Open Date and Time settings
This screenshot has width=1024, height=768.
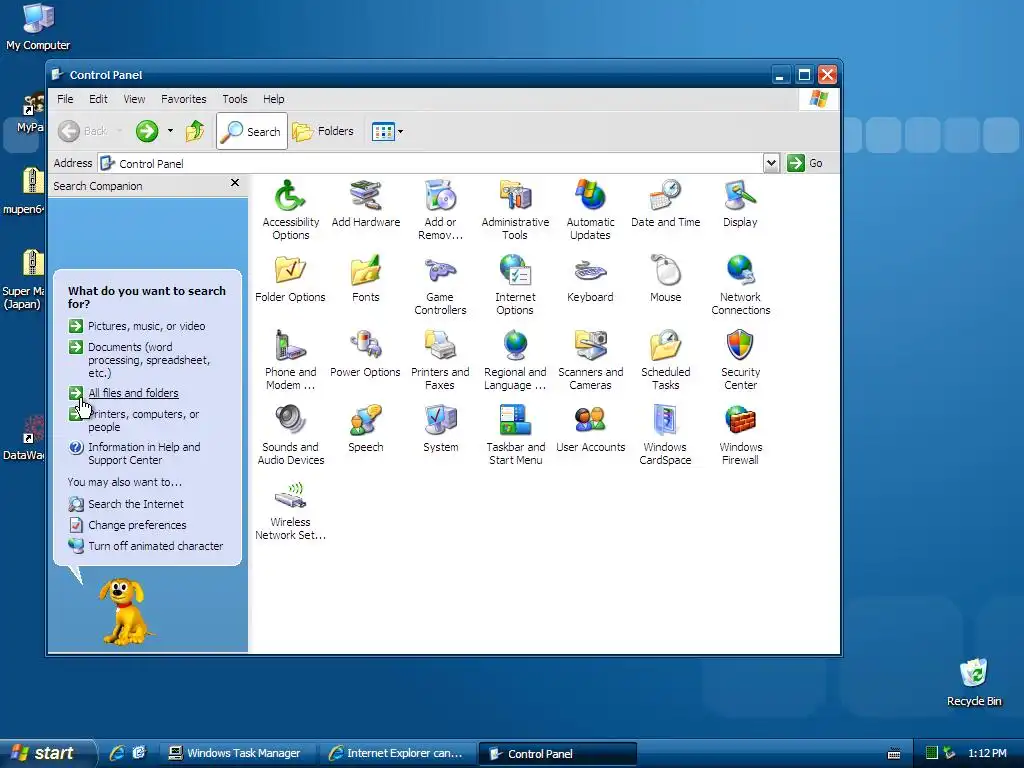point(665,204)
